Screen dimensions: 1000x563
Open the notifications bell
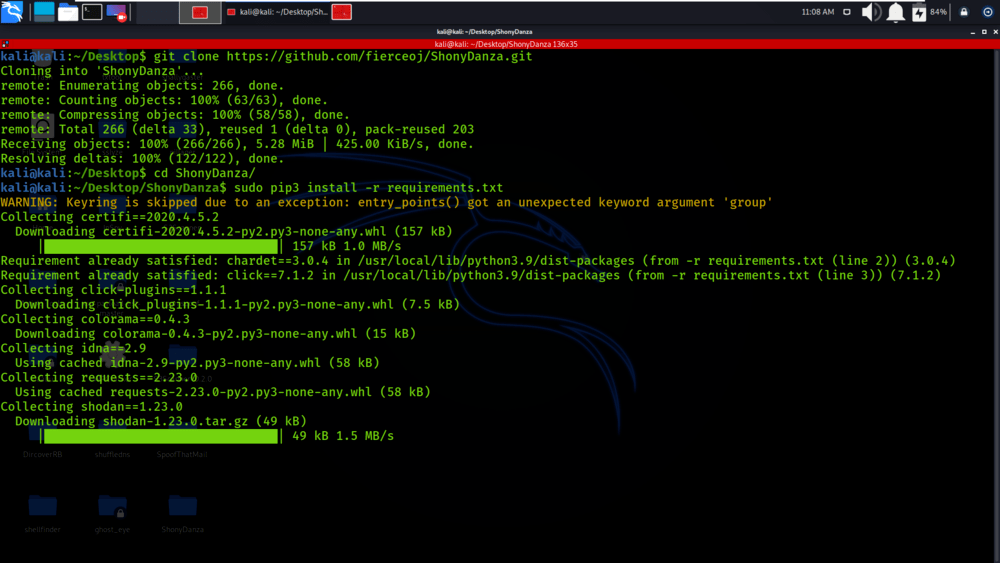coord(895,12)
